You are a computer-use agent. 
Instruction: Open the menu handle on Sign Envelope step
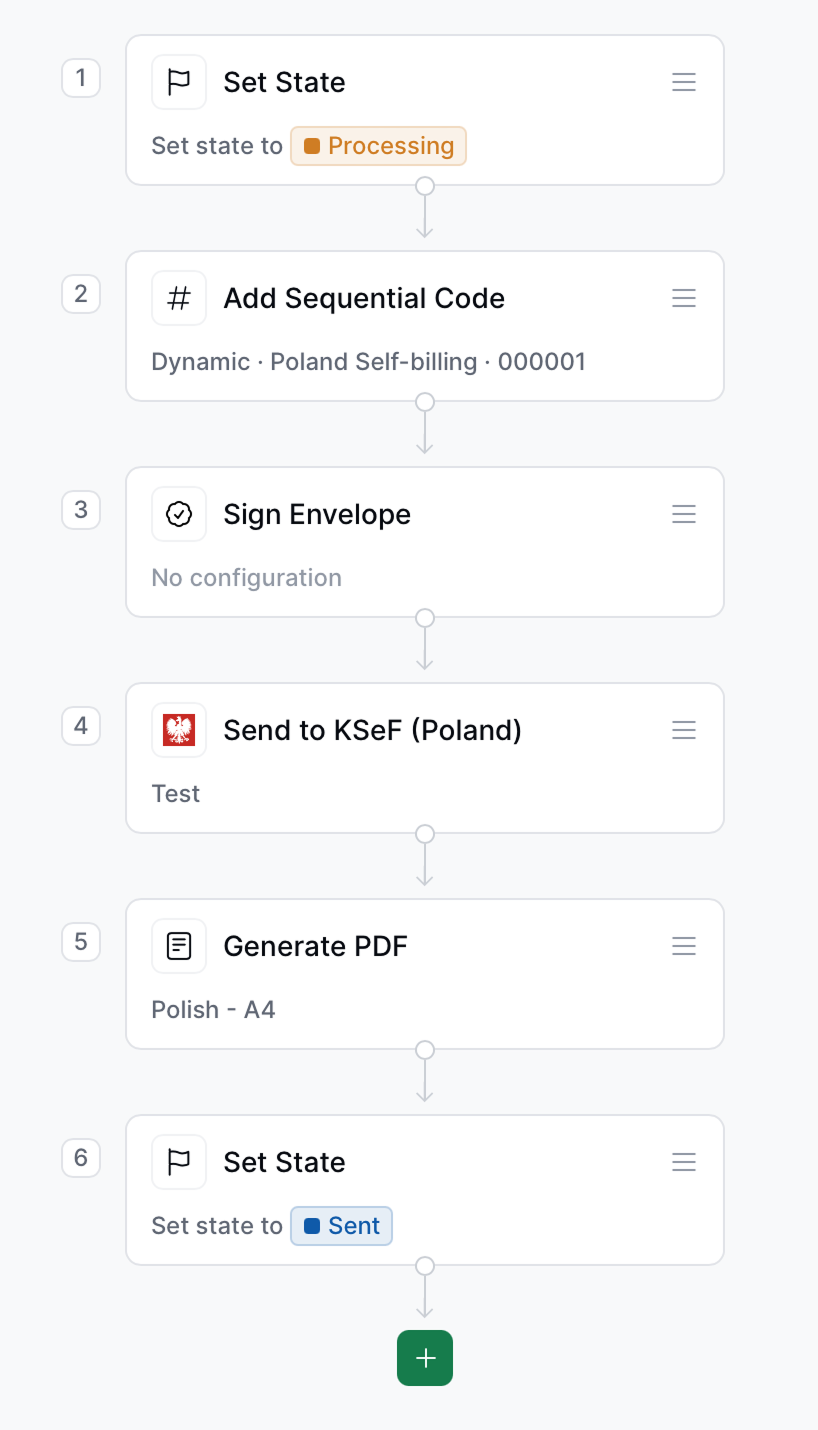click(x=684, y=513)
